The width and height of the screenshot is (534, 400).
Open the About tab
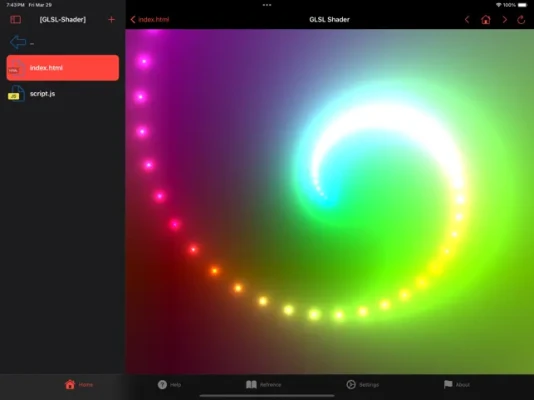[x=457, y=384]
